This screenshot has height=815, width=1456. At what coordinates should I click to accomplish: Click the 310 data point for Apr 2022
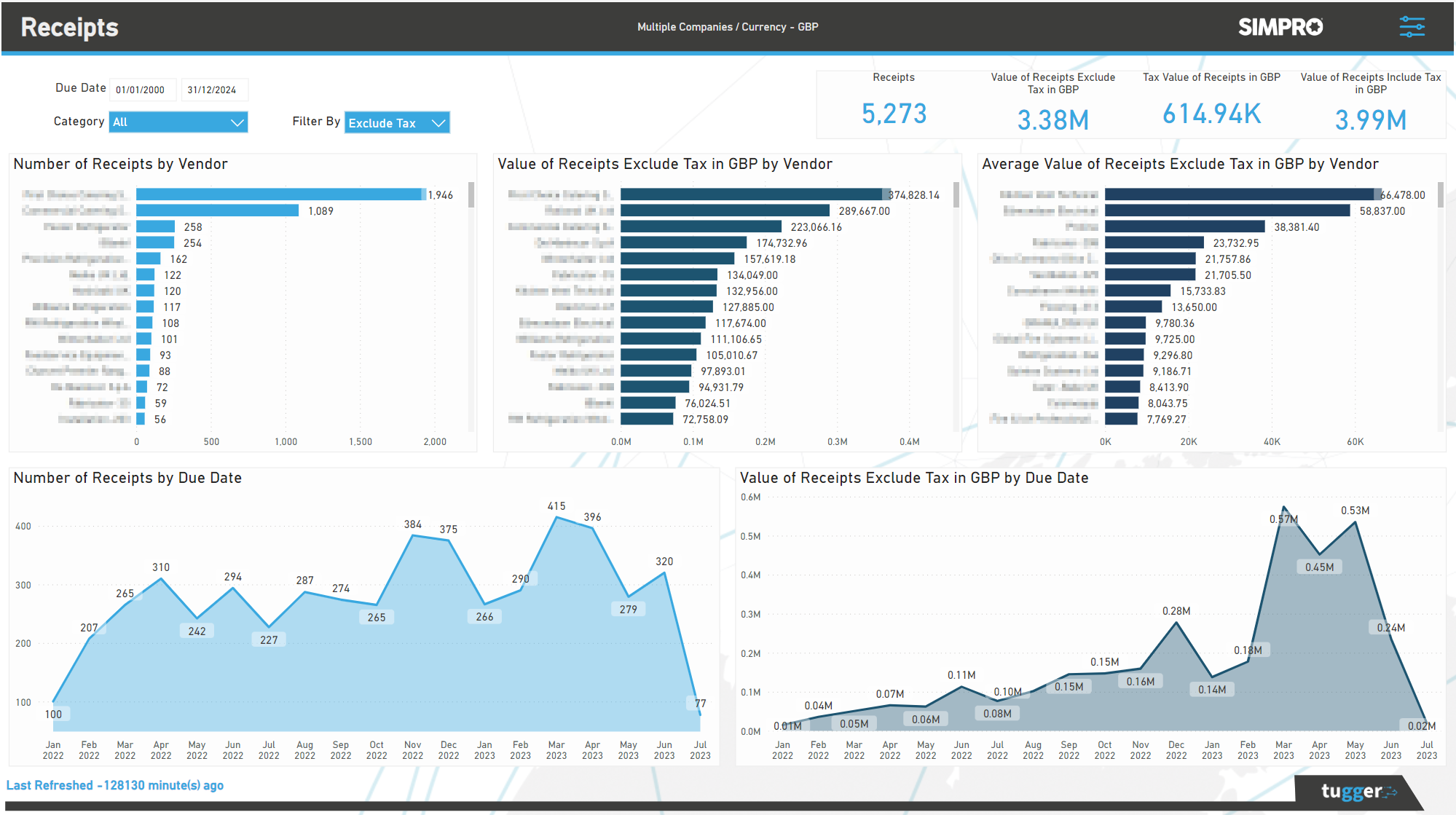click(161, 578)
